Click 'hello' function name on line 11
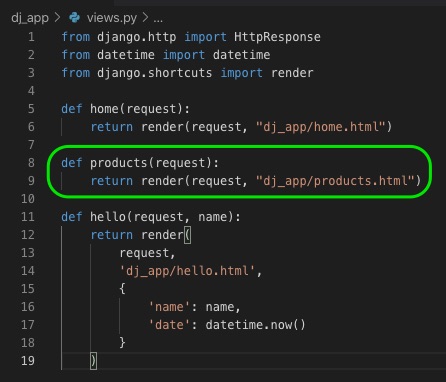The image size is (446, 382). pos(108,217)
